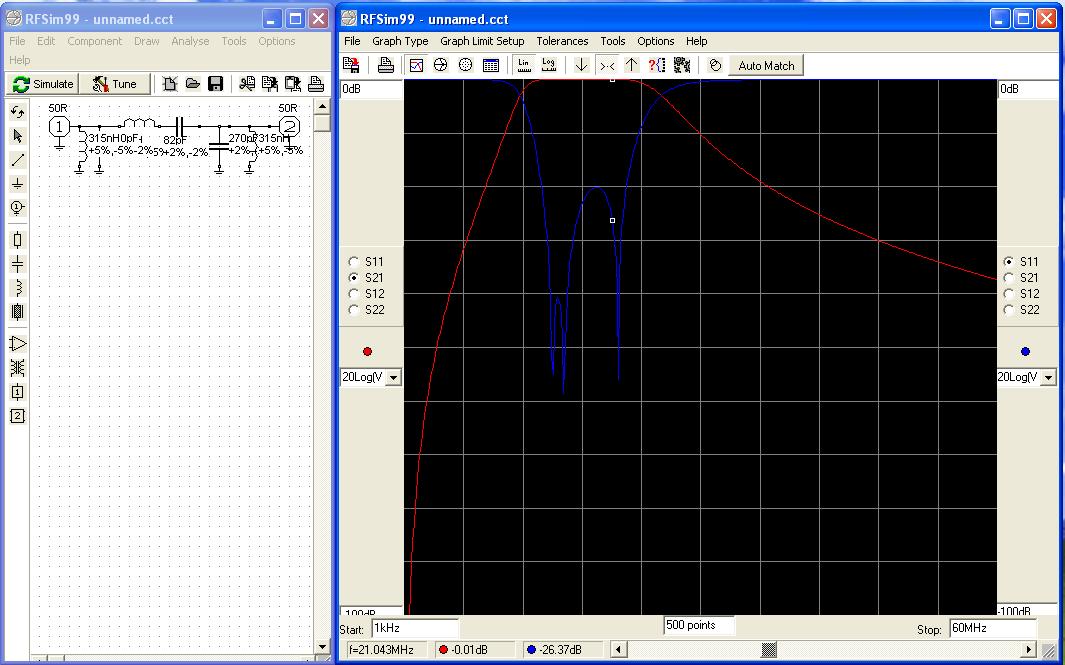The width and height of the screenshot is (1065, 665).
Task: Print the graph in graph window
Action: pyautogui.click(x=386, y=65)
